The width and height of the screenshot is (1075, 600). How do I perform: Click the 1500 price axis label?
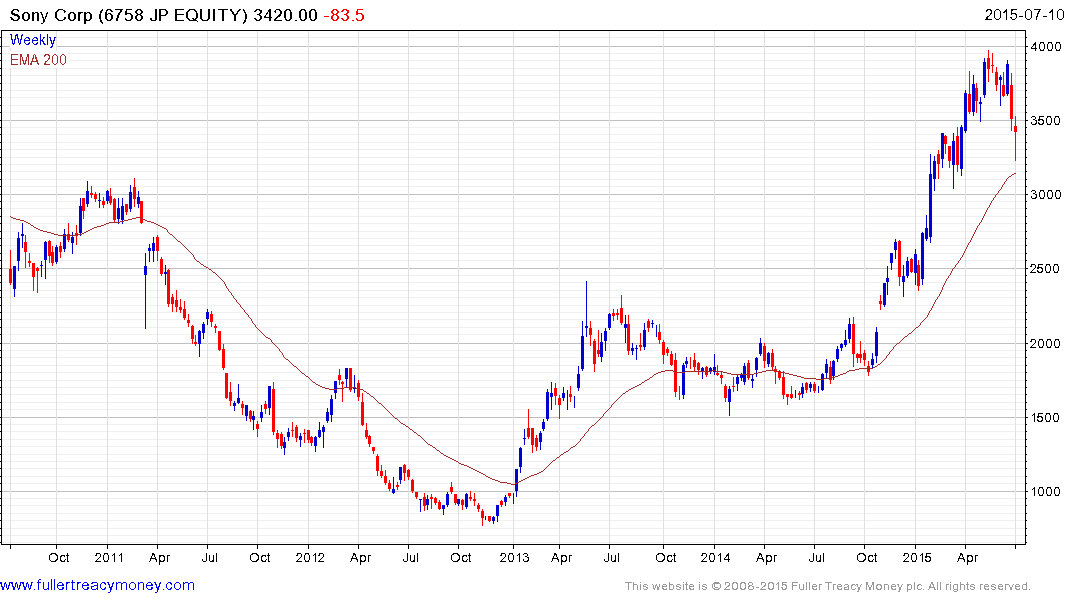coord(1046,417)
